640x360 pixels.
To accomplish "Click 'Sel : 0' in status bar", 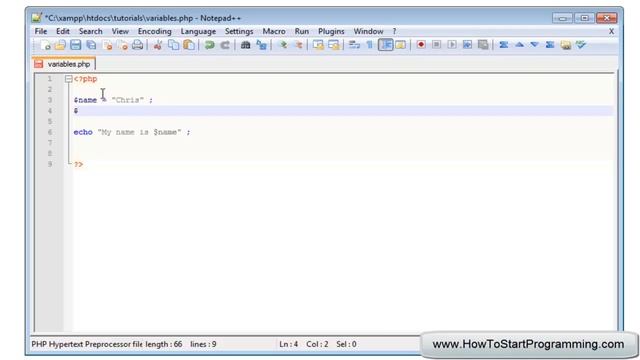I will [346, 344].
